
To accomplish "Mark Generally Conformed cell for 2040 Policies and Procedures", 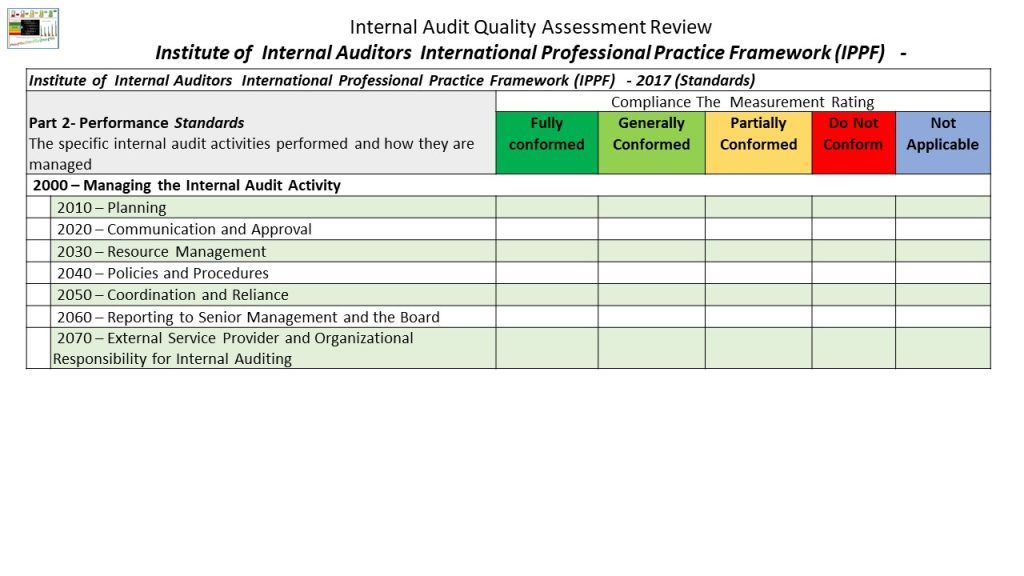I will [x=652, y=273].
